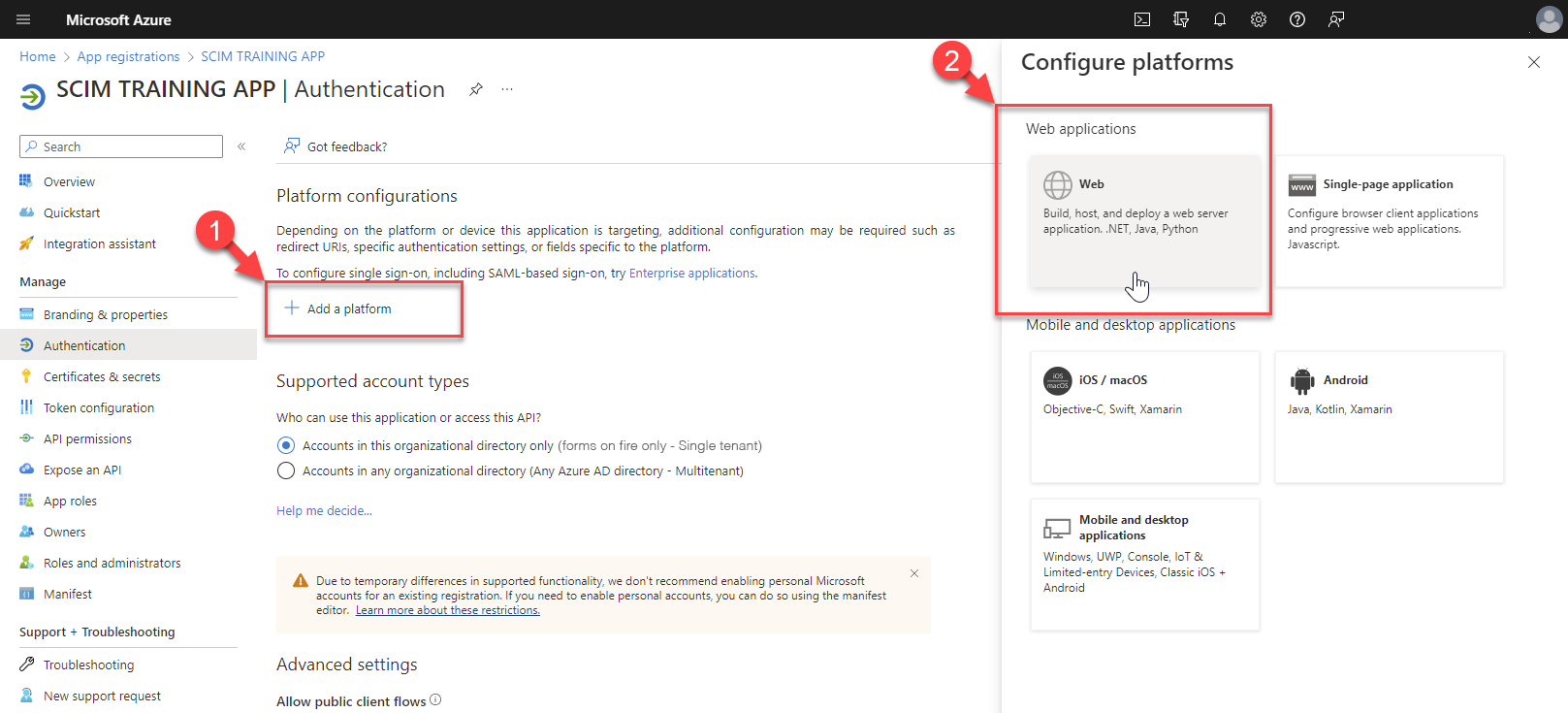Click the Token configuration icon
The width and height of the screenshot is (1568, 713).
click(x=26, y=407)
